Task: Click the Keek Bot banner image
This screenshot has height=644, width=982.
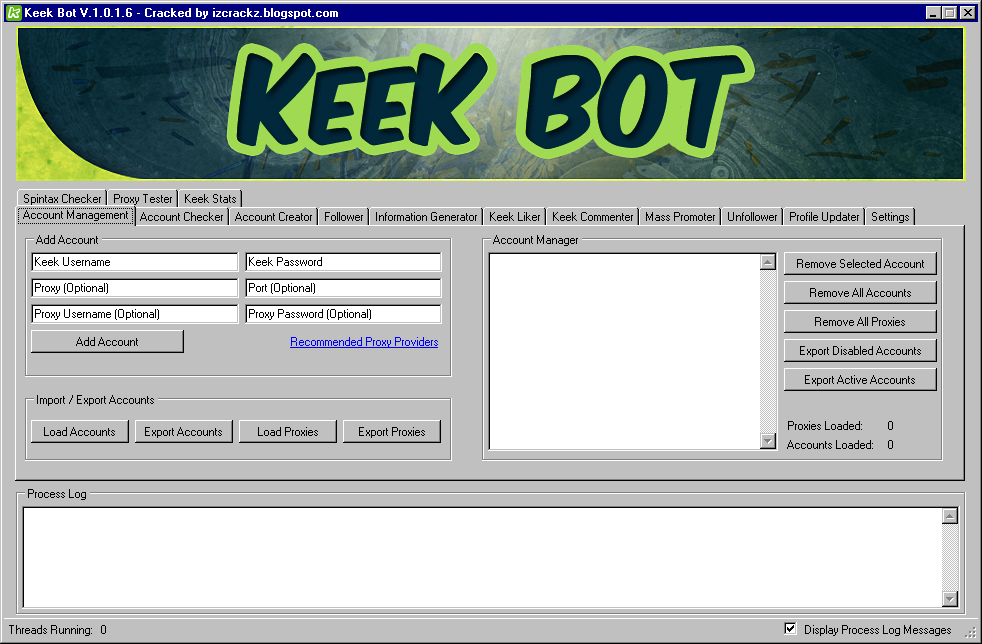Action: pyautogui.click(x=490, y=103)
